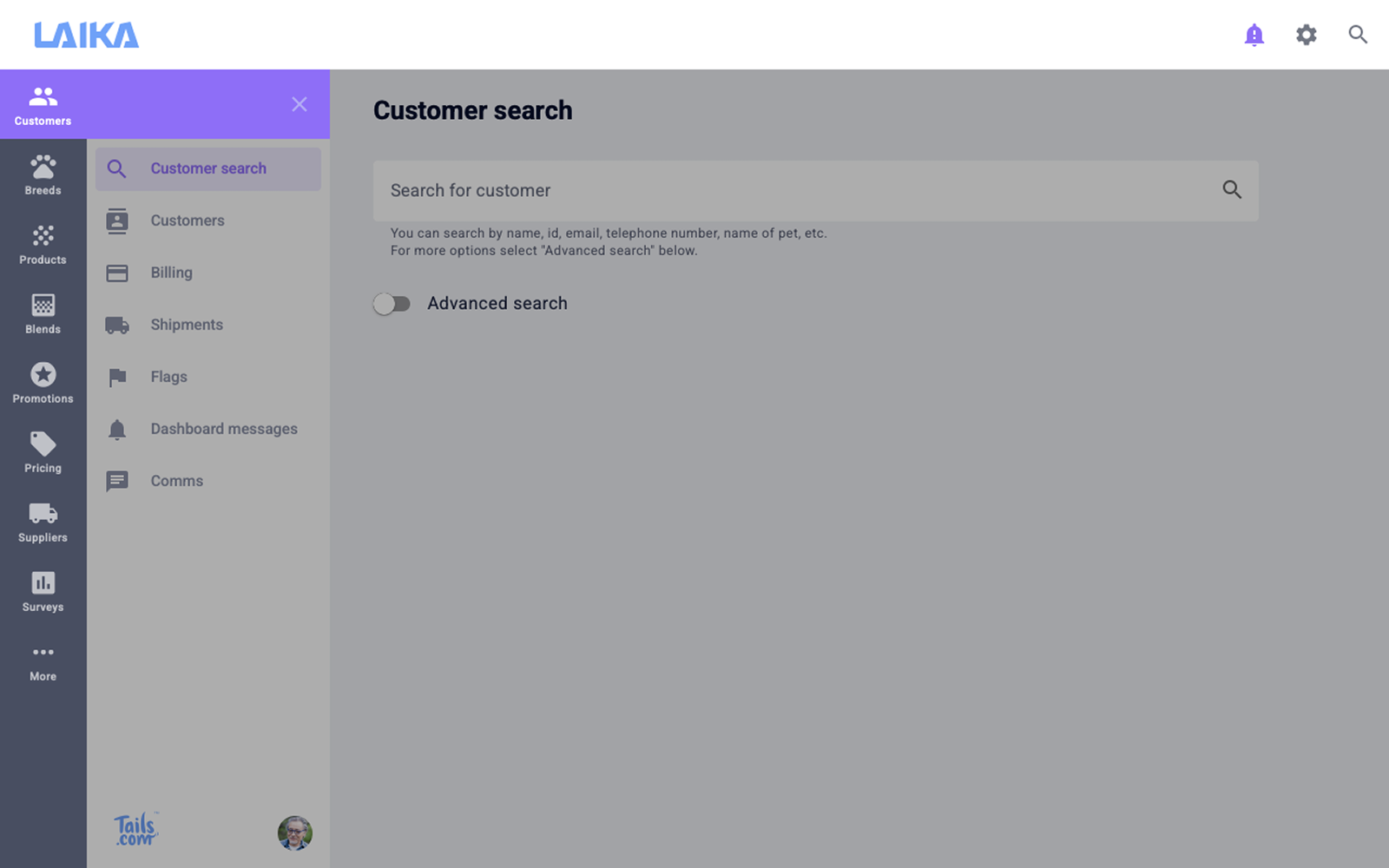The height and width of the screenshot is (868, 1389).
Task: Go to Products in sidebar
Action: tap(43, 244)
